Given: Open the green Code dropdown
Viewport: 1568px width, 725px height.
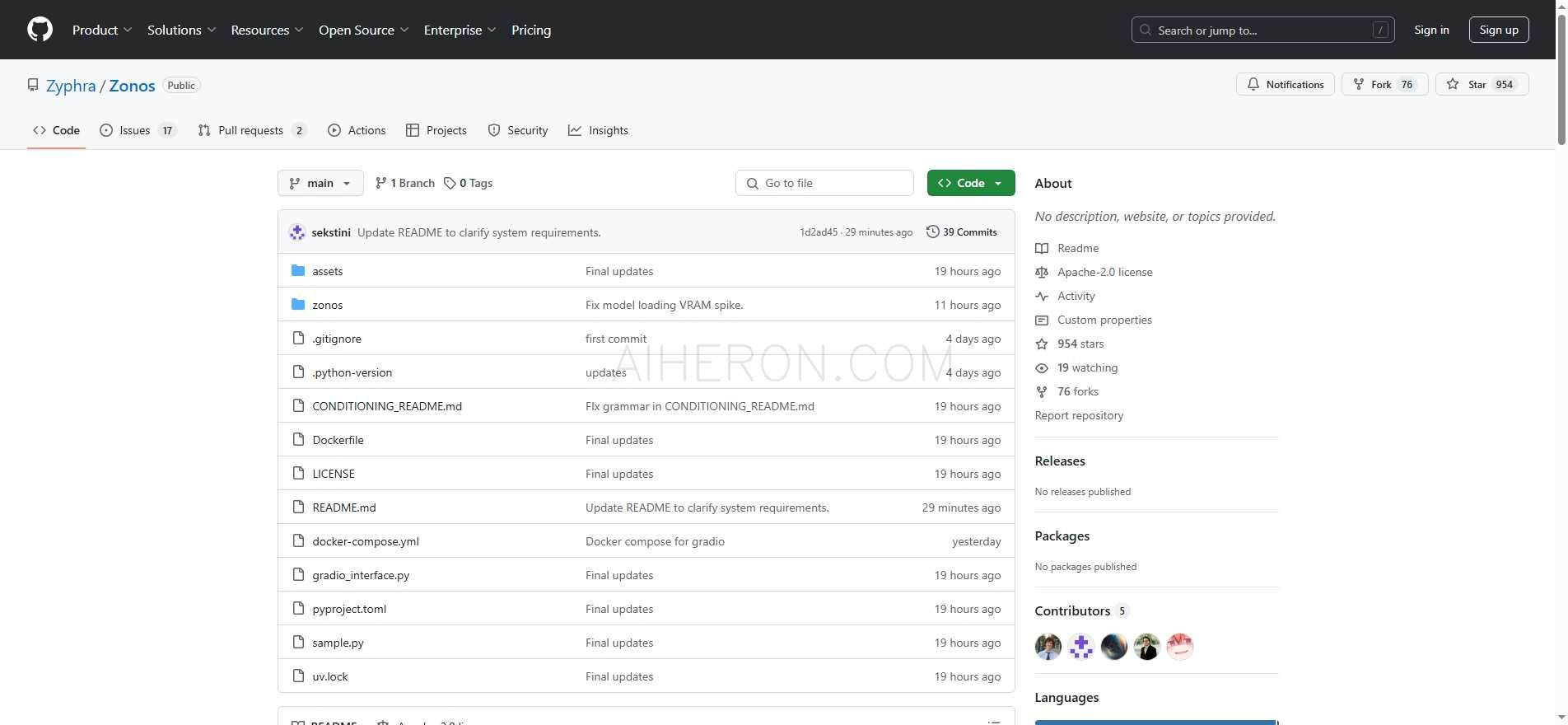Looking at the screenshot, I should tap(971, 183).
